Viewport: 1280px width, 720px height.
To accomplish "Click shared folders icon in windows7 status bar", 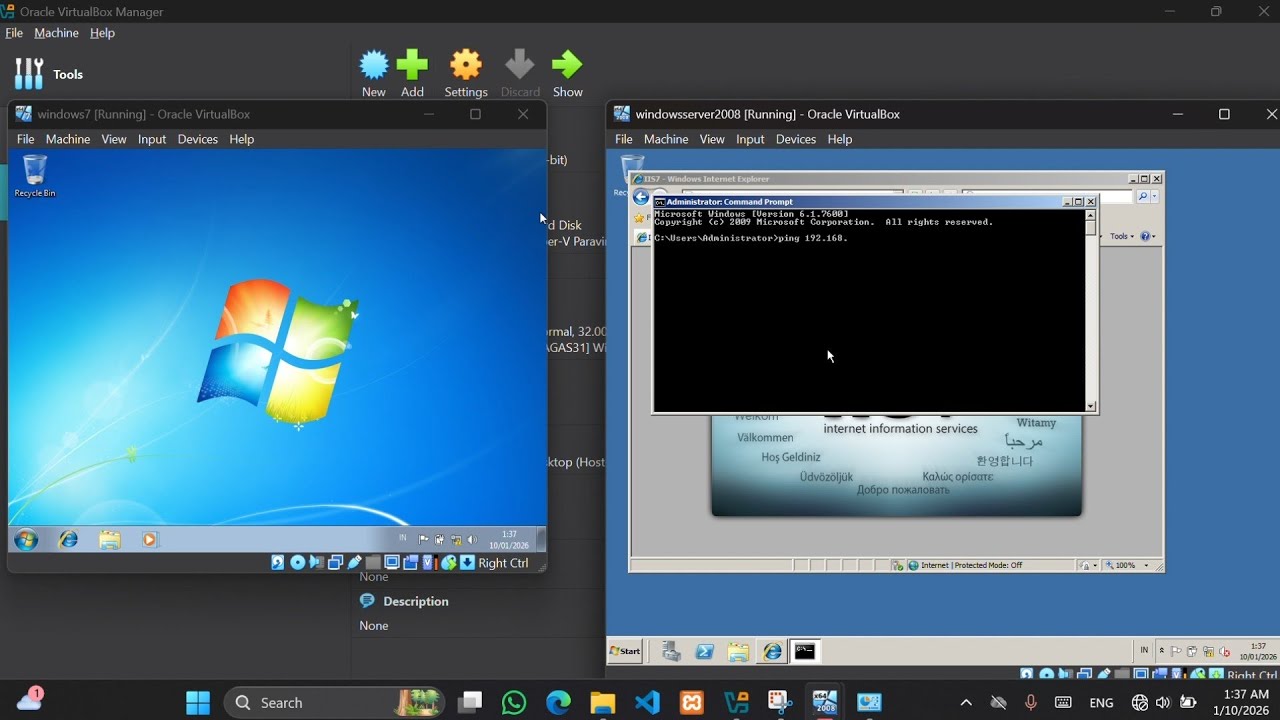I will point(373,563).
